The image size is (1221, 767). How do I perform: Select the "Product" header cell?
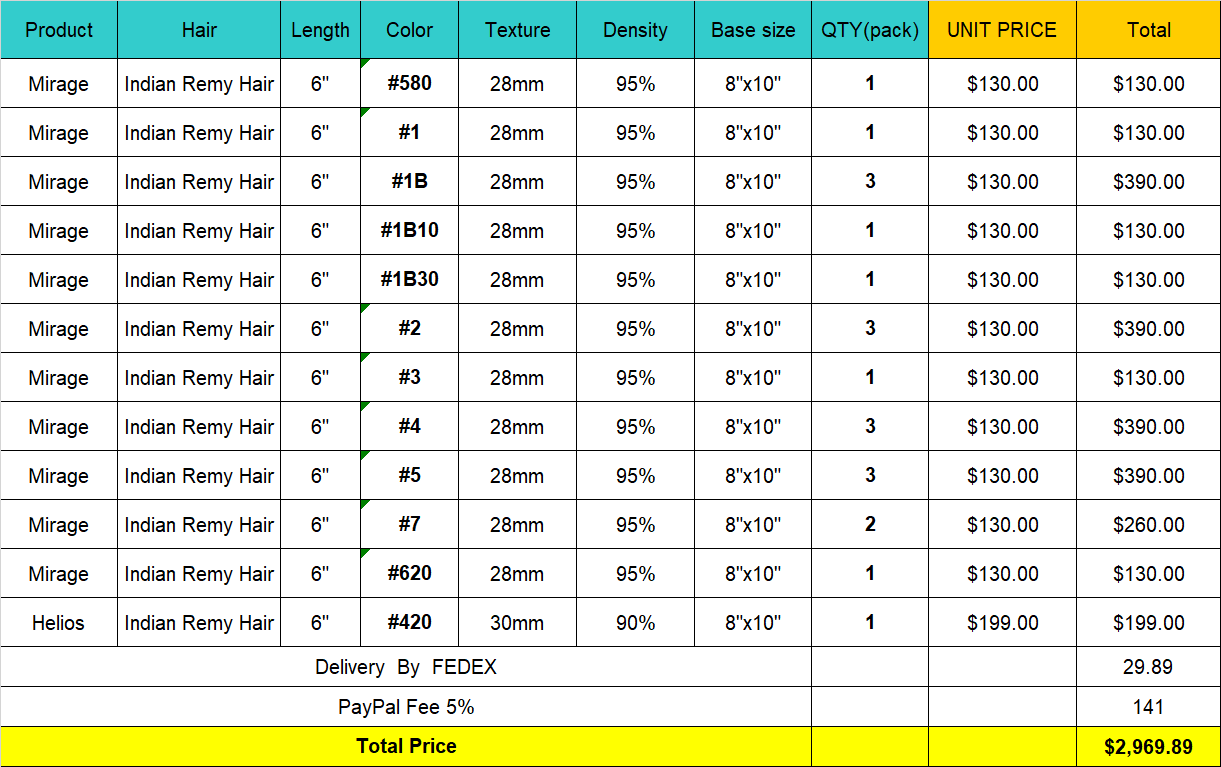59,30
